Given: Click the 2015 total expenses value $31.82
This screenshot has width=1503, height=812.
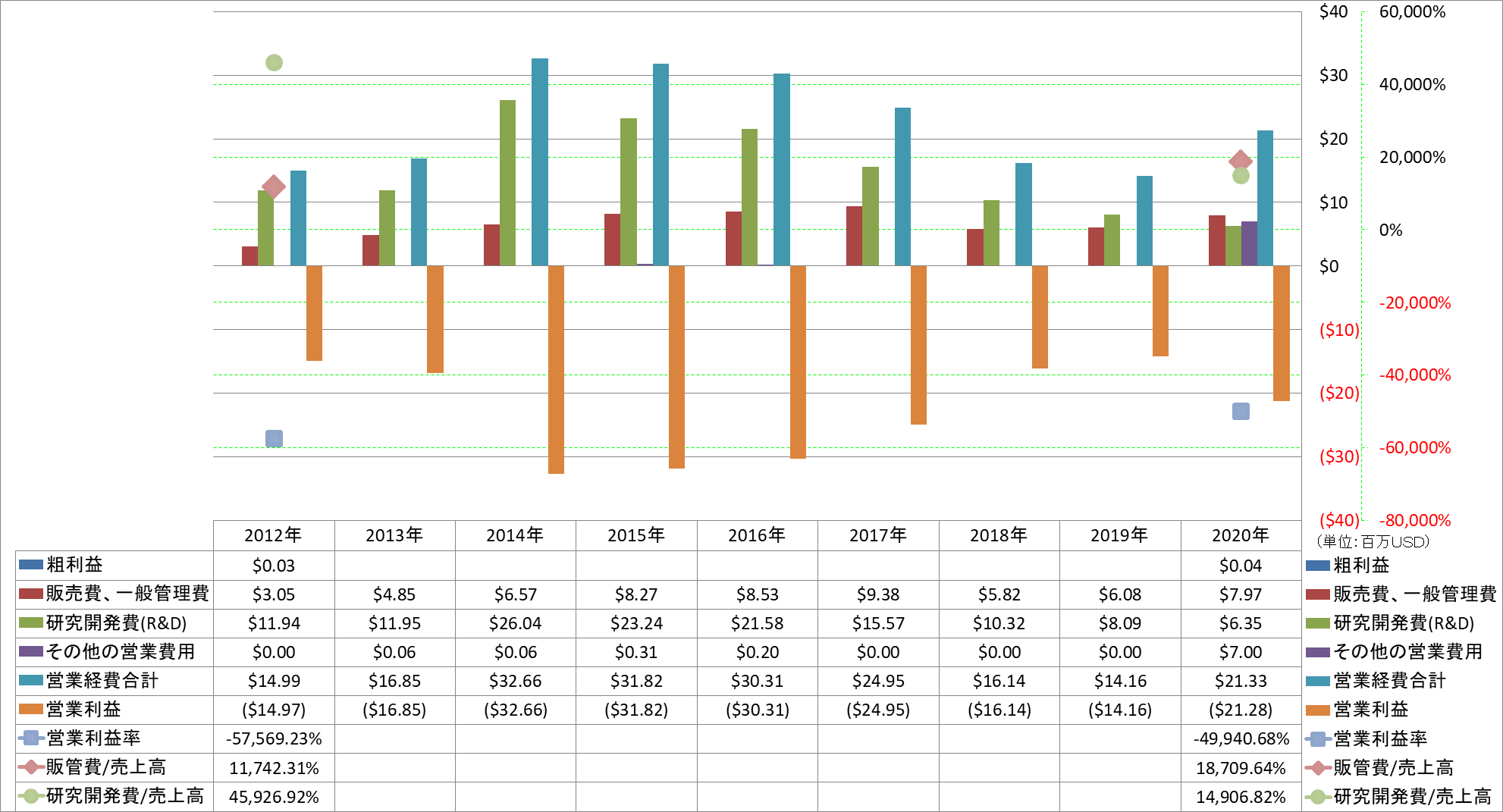Looking at the screenshot, I should point(636,681).
